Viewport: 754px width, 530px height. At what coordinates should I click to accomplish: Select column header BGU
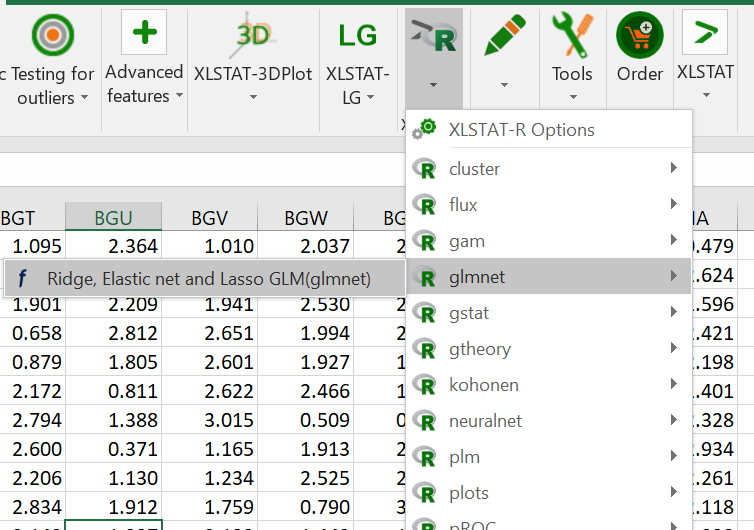click(113, 217)
